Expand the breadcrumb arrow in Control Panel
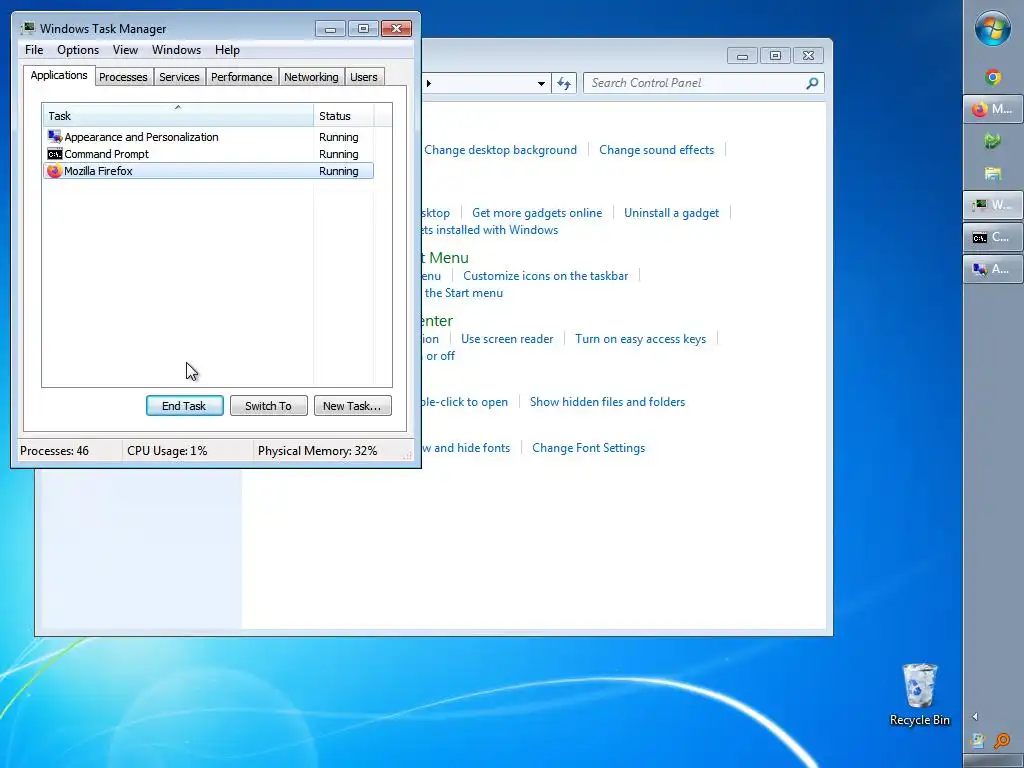This screenshot has height=768, width=1024. 429,84
